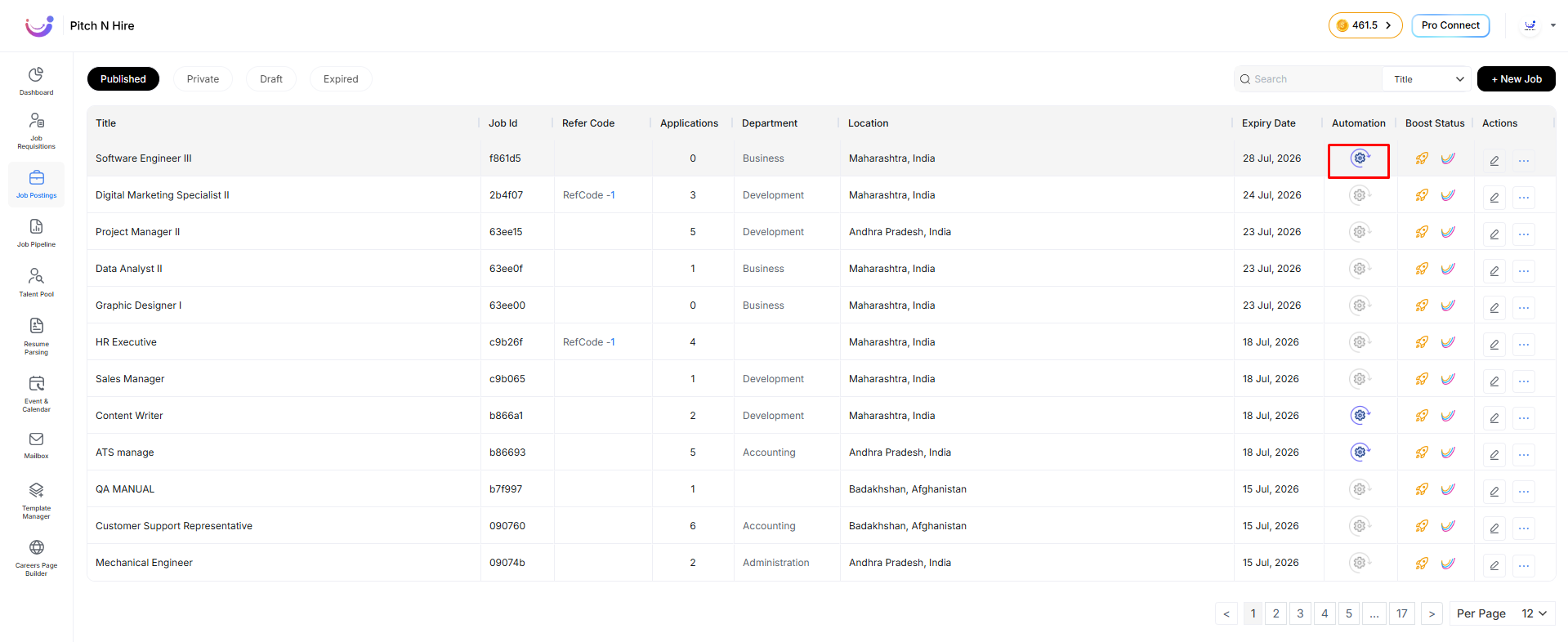Go to pagination page 5
Image resolution: width=1568 pixels, height=642 pixels.
(x=1349, y=613)
